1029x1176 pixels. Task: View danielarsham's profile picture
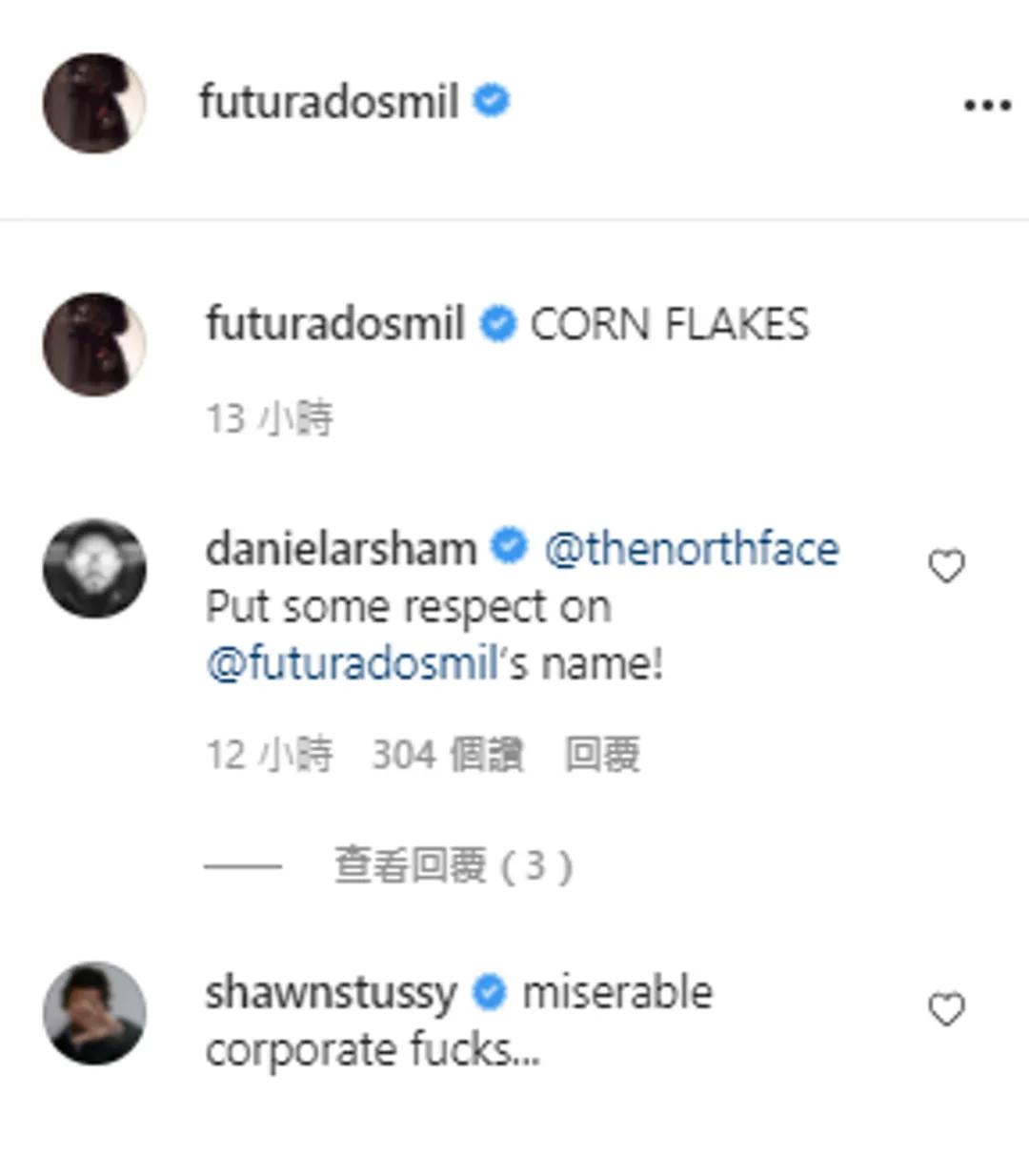[x=94, y=568]
